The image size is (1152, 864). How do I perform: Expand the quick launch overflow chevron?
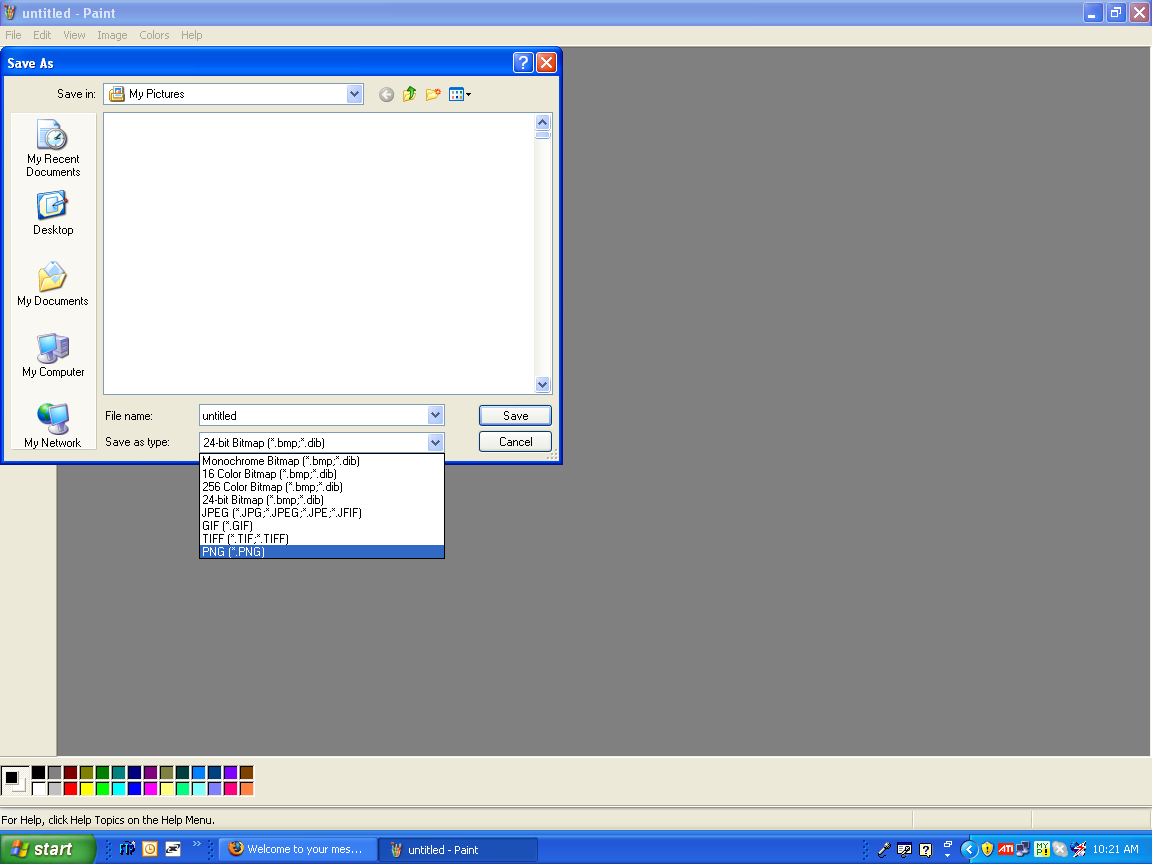click(x=196, y=844)
